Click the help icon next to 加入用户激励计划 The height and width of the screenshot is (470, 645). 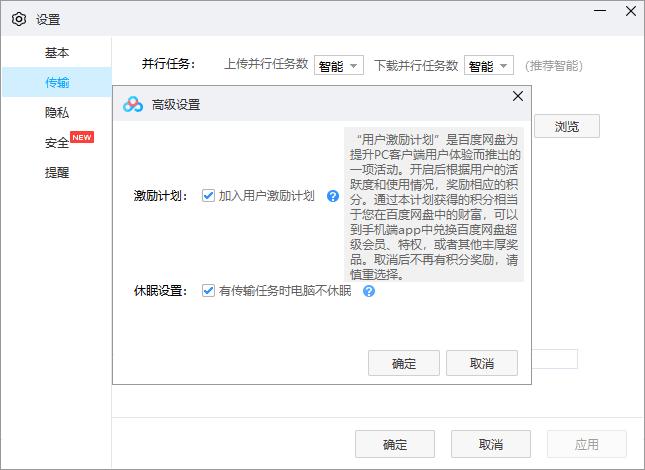tap(333, 196)
